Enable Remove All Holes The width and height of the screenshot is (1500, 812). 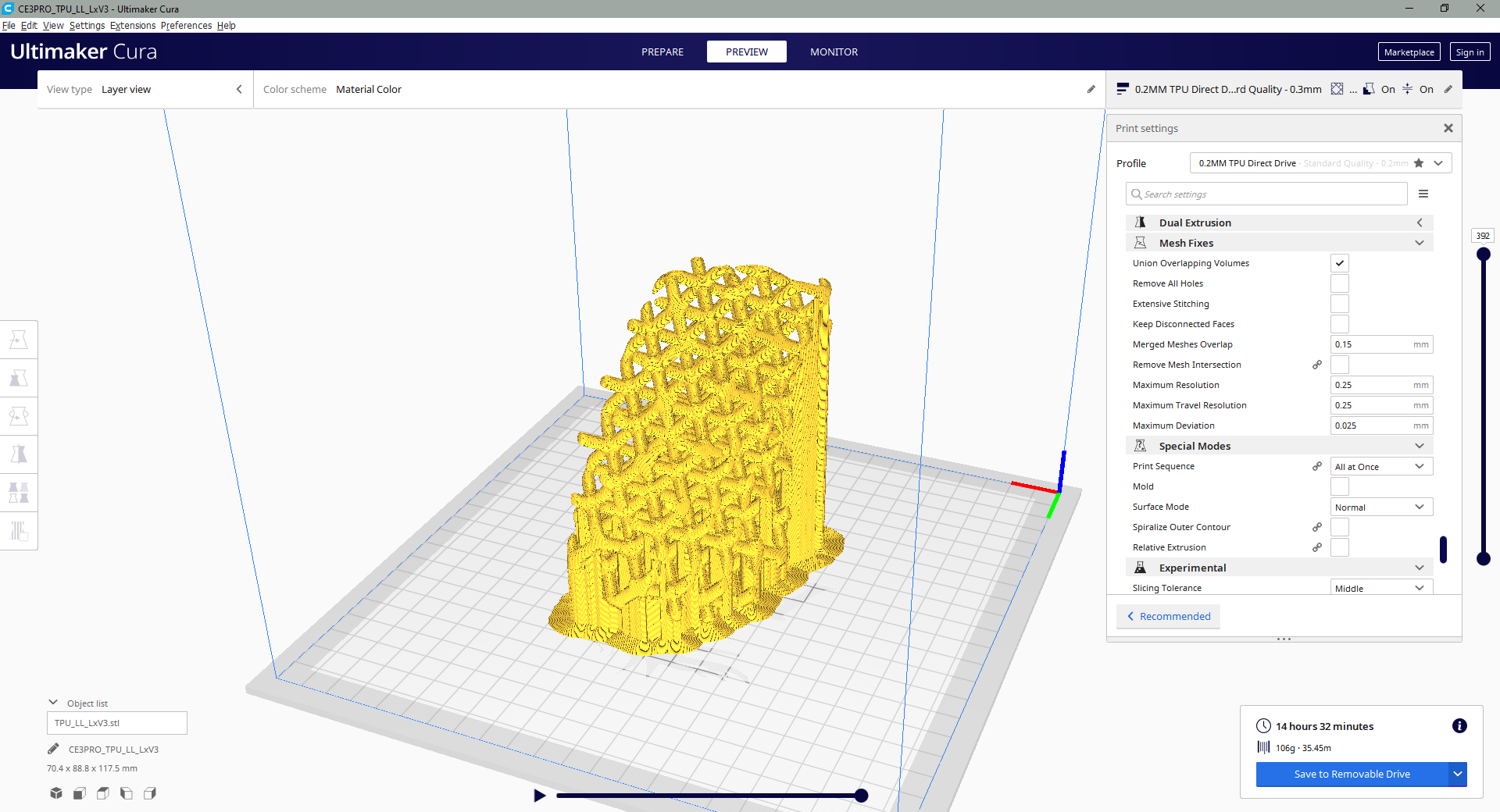tap(1339, 283)
